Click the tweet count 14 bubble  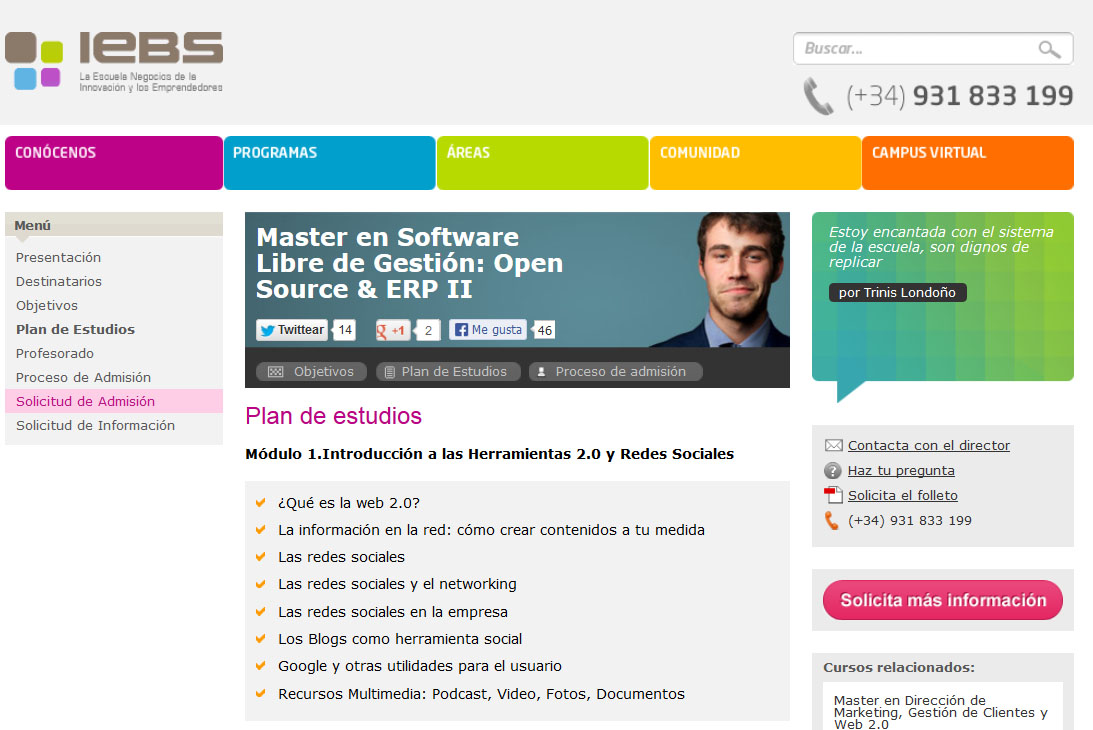[344, 330]
